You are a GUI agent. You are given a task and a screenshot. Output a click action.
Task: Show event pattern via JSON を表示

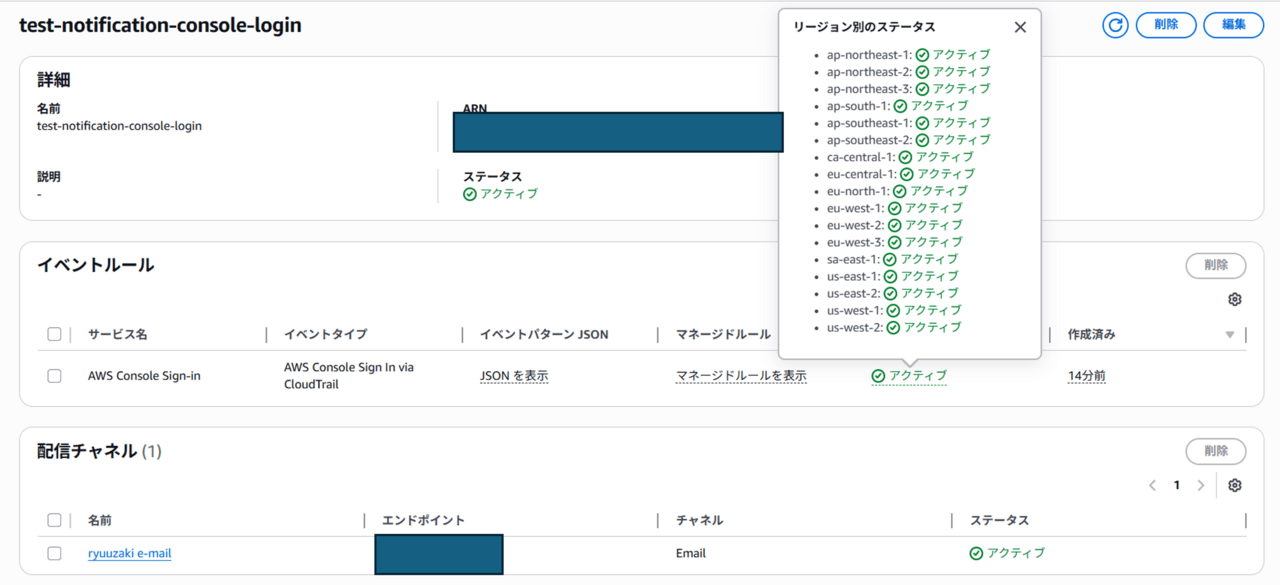tap(514, 376)
